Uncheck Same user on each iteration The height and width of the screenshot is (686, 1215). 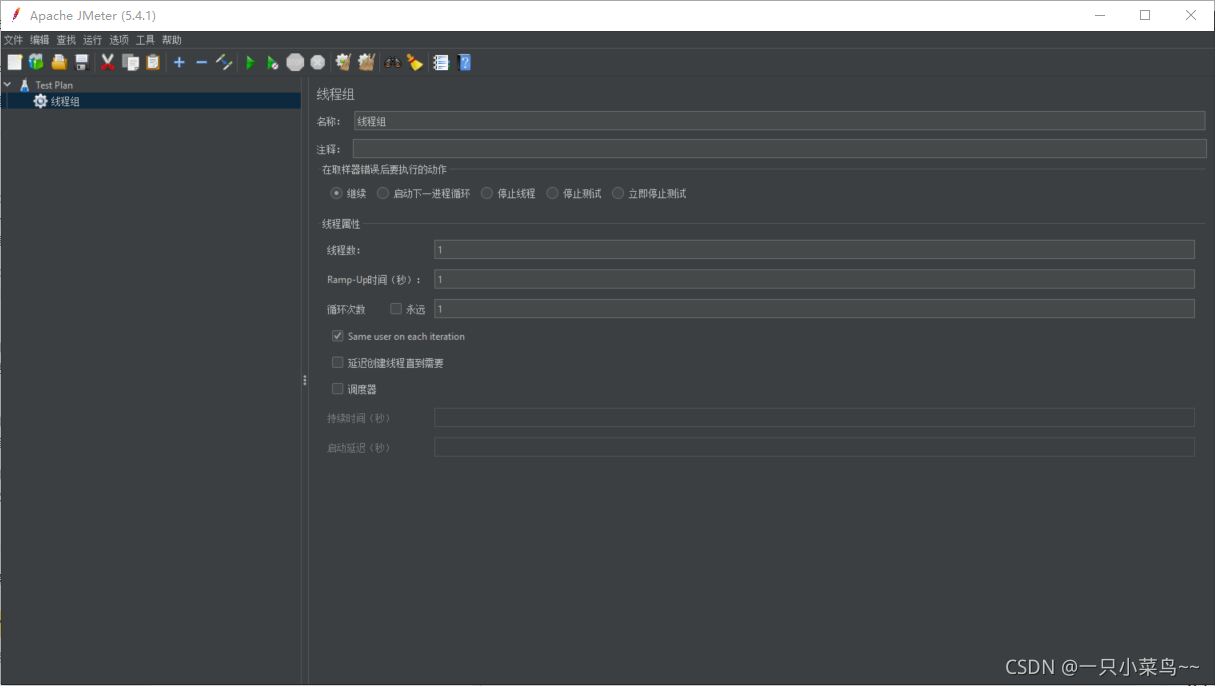coord(338,336)
